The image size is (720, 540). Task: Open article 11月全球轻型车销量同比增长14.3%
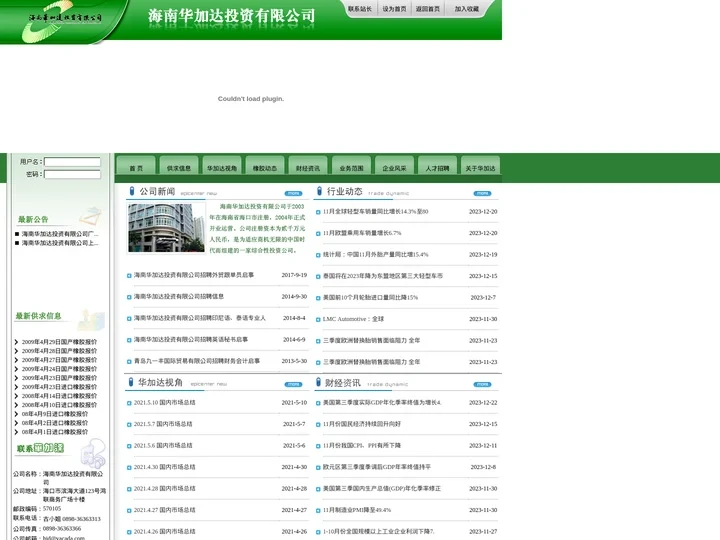coord(376,212)
